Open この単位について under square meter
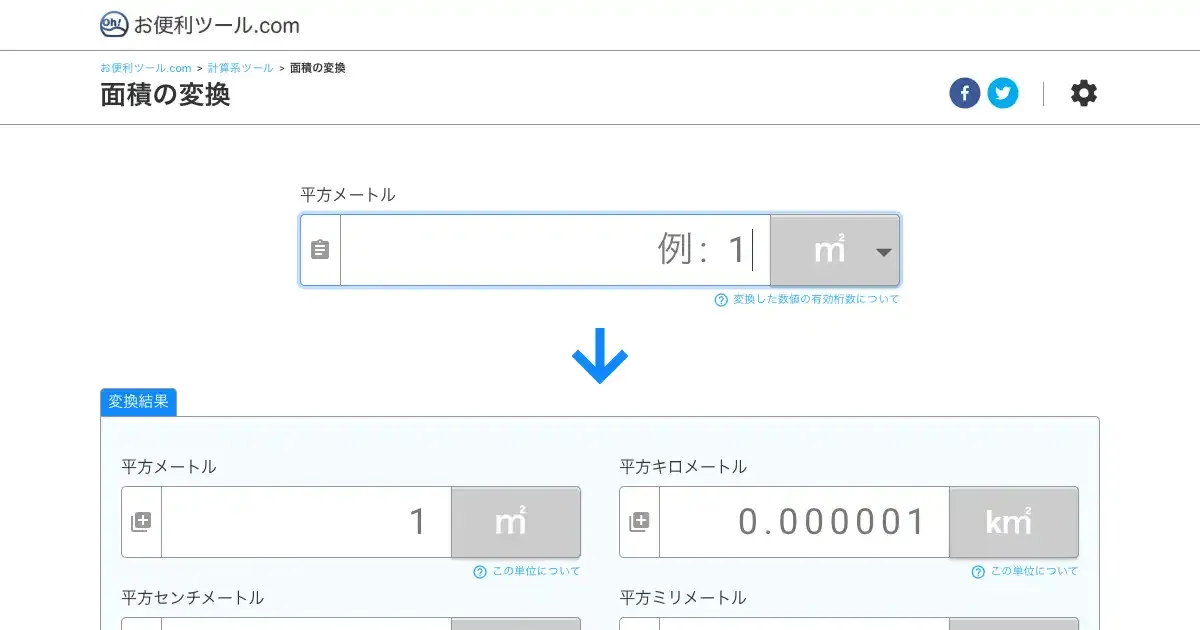Image resolution: width=1200 pixels, height=630 pixels. click(x=535, y=572)
